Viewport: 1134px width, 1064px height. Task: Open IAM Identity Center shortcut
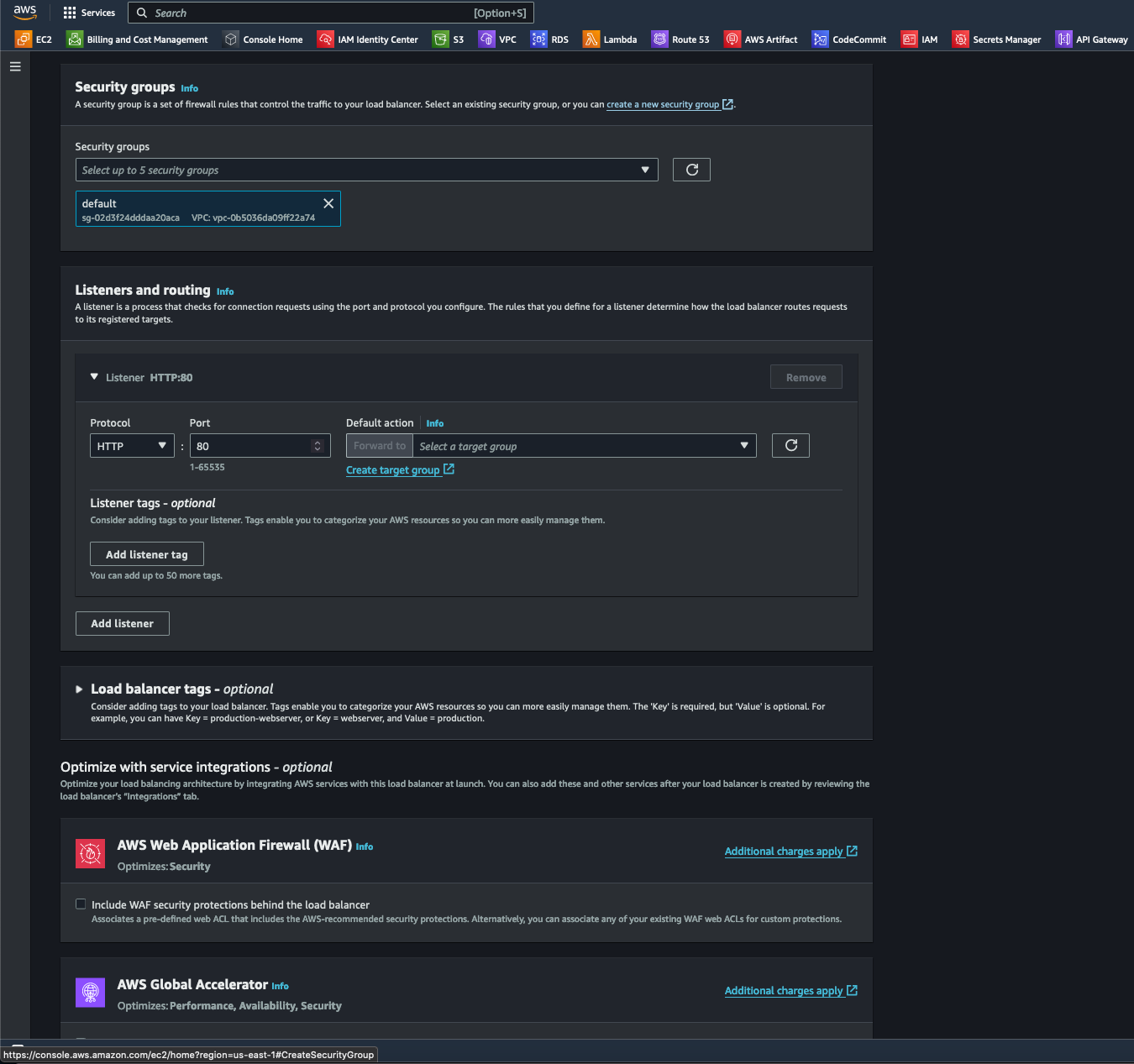368,39
